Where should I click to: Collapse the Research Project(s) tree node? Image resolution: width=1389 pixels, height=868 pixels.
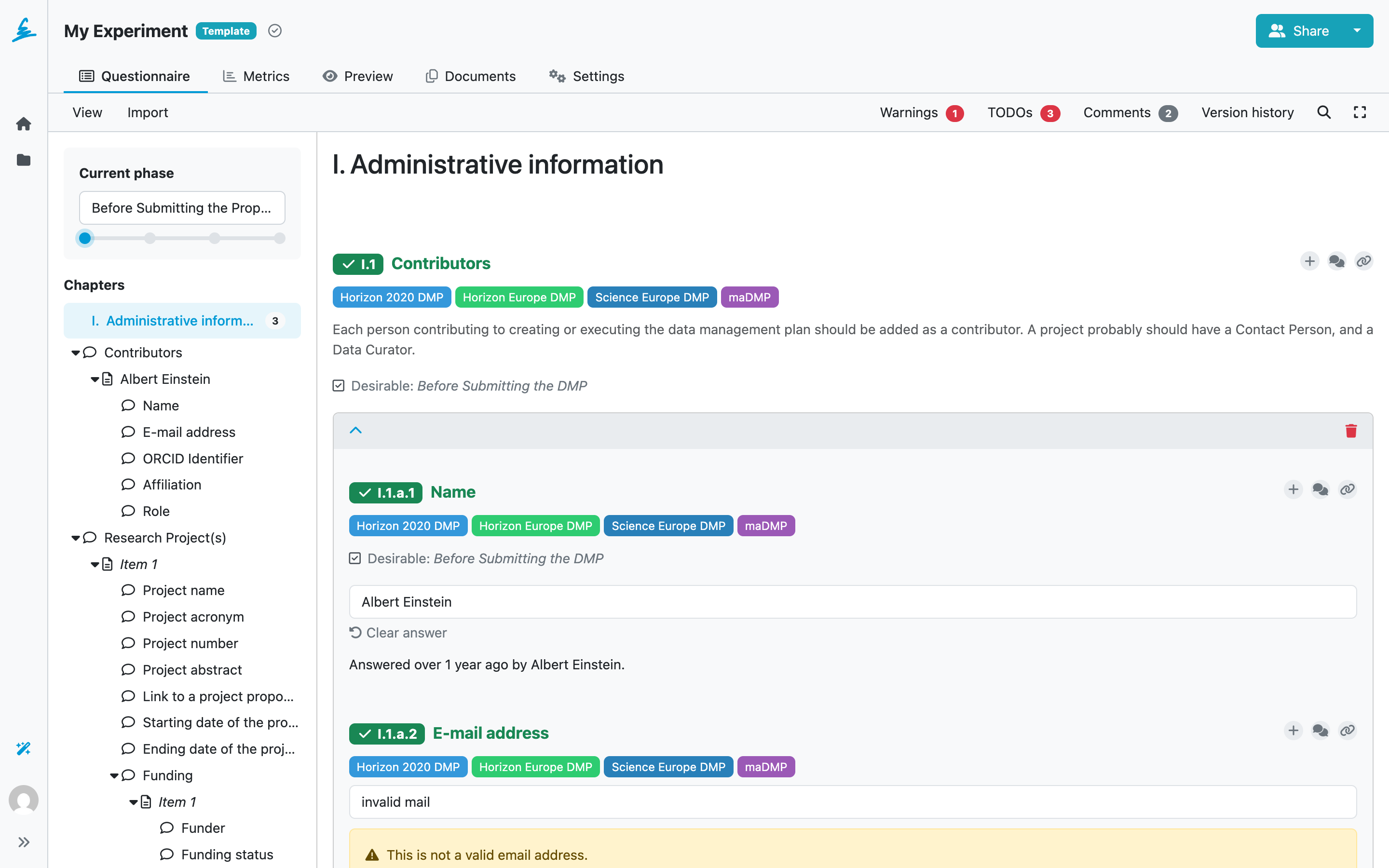tap(75, 538)
